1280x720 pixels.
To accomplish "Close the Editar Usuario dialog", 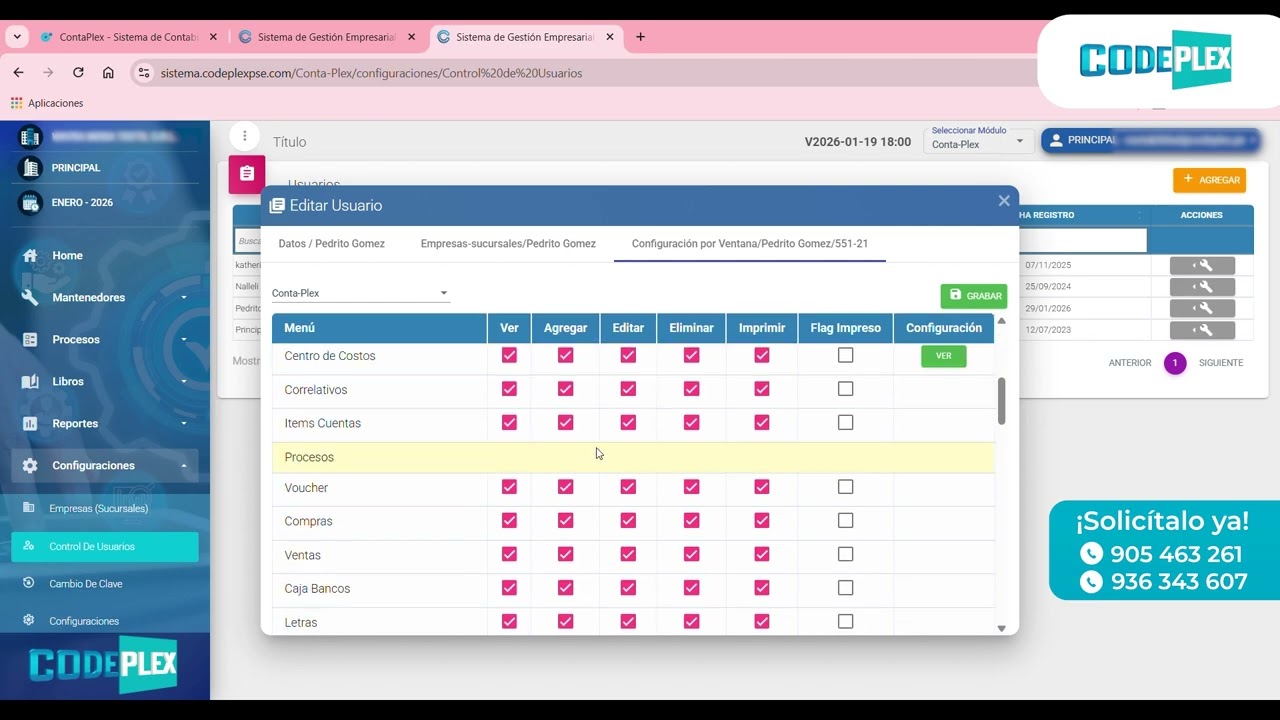I will point(1004,201).
